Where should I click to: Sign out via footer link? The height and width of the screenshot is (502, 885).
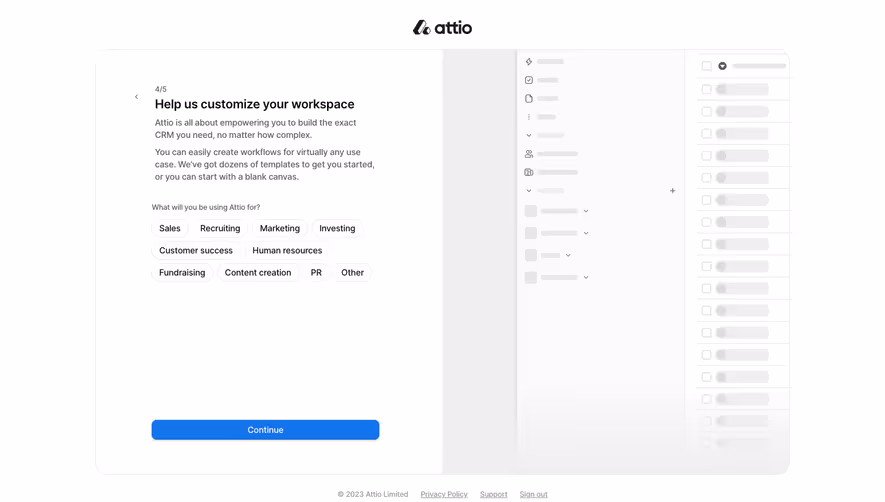click(x=533, y=494)
